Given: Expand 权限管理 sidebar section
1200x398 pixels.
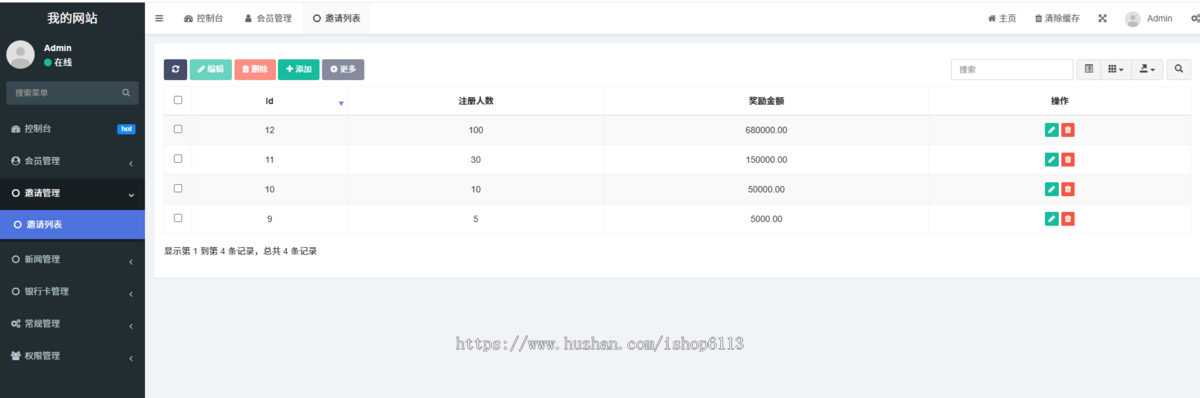Looking at the screenshot, I should (x=72, y=355).
